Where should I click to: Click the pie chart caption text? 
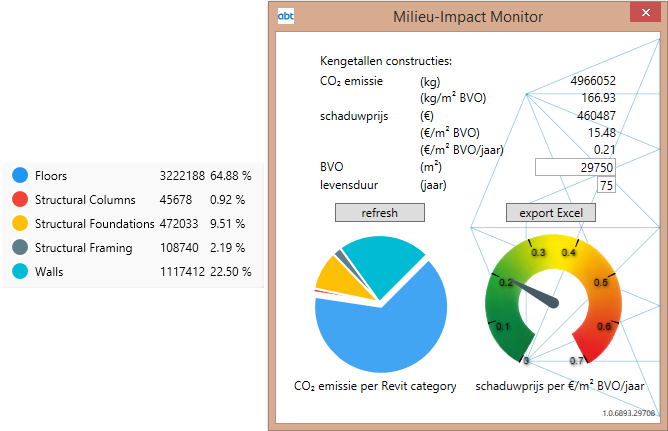click(375, 386)
